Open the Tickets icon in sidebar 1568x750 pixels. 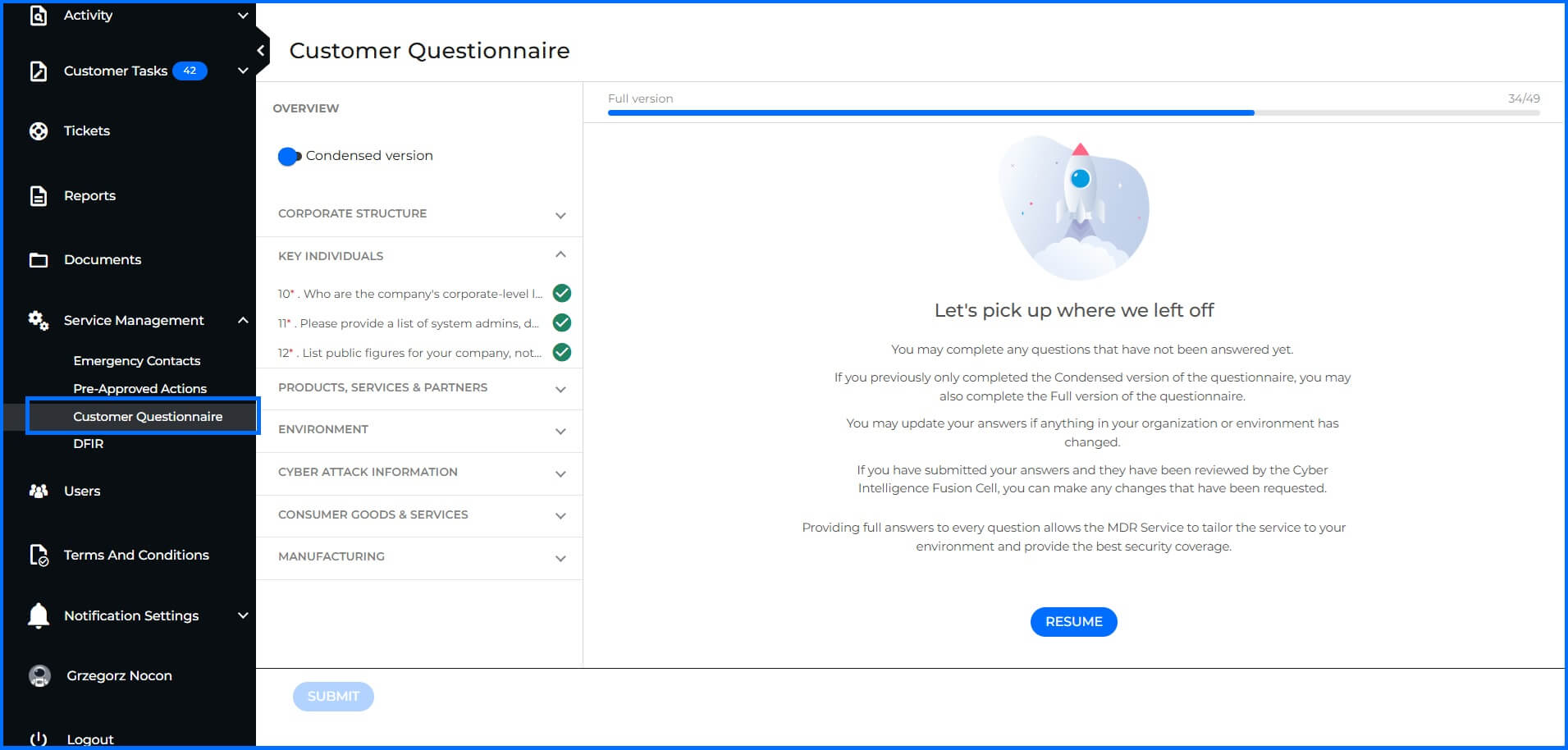[x=38, y=130]
